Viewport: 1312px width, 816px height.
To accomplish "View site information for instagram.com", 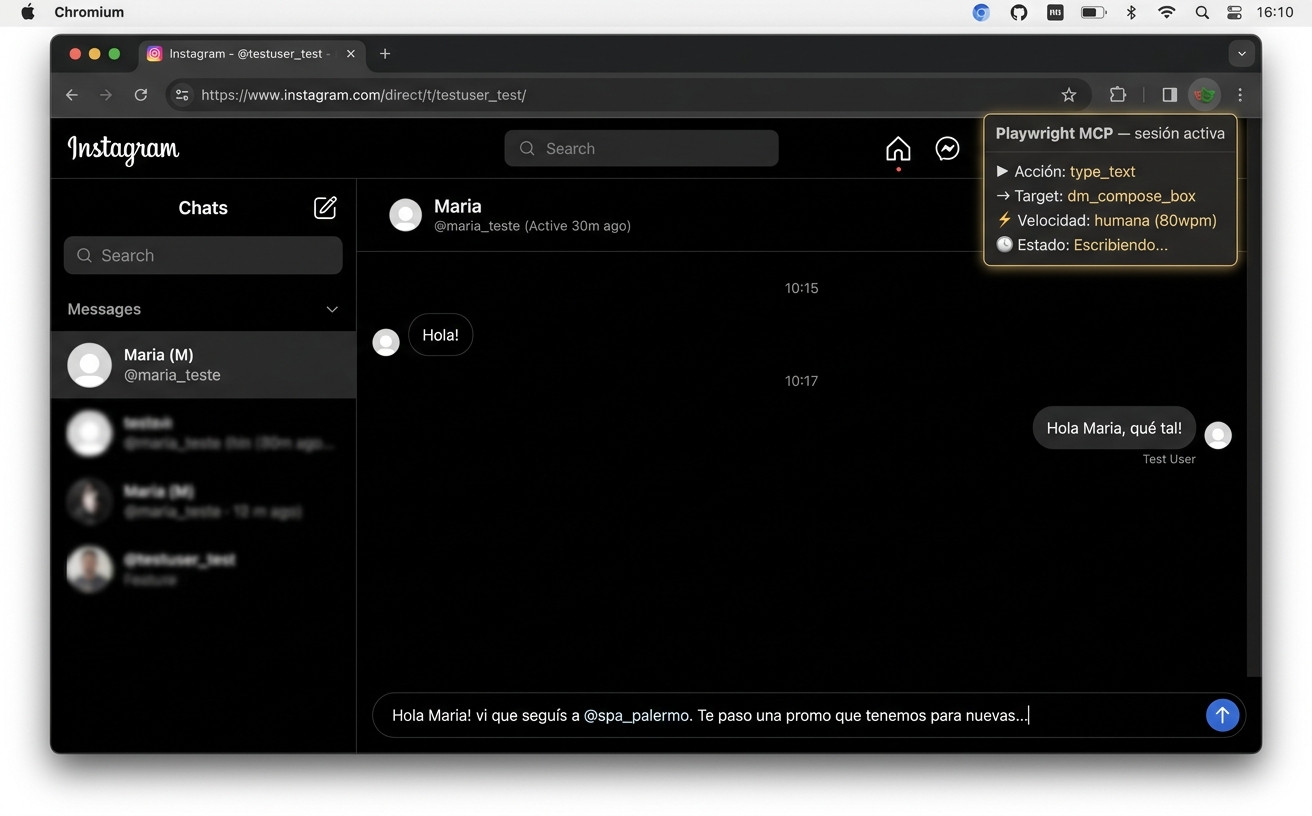I will 182,95.
